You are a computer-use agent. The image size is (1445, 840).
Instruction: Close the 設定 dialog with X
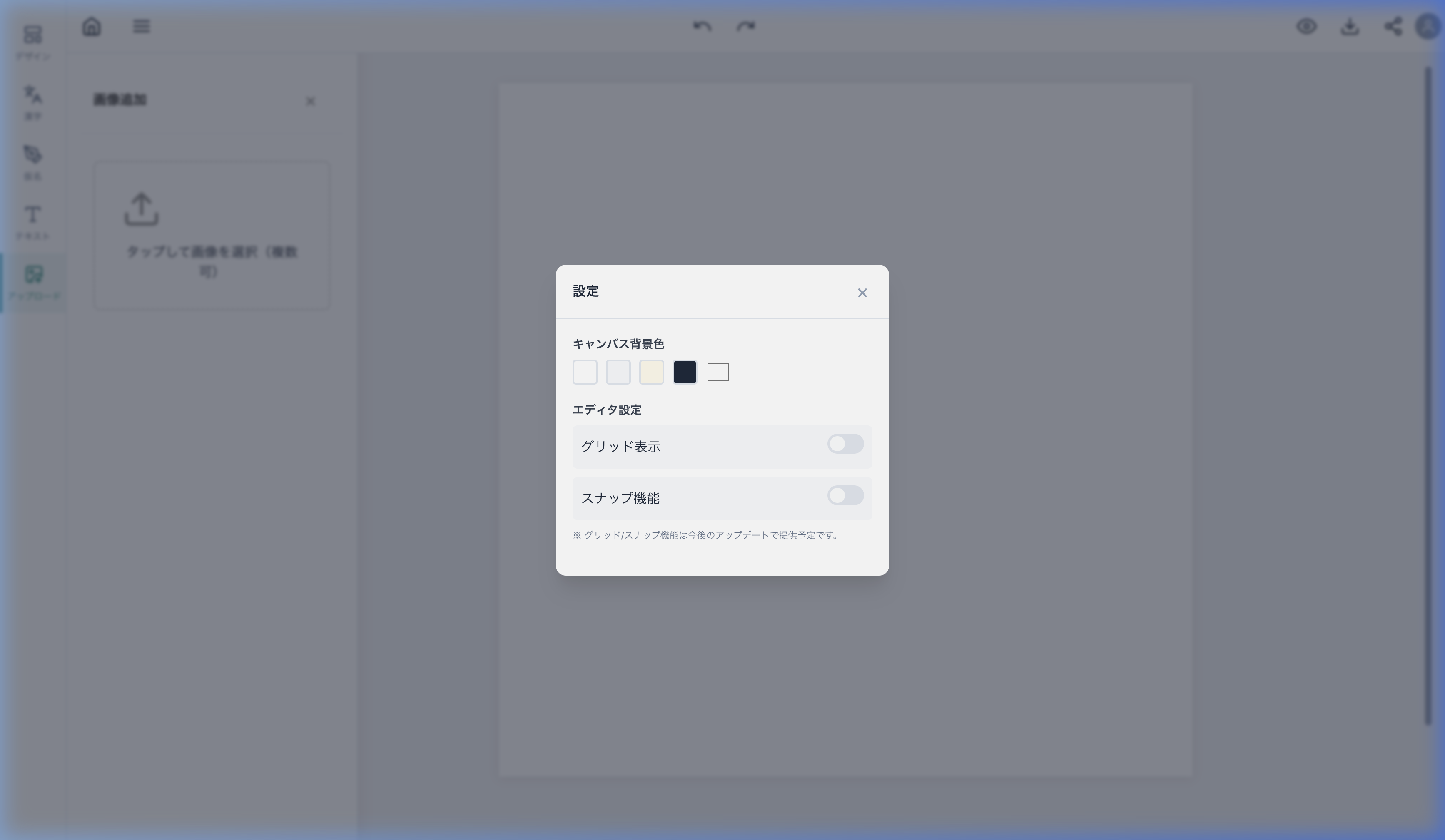point(862,293)
